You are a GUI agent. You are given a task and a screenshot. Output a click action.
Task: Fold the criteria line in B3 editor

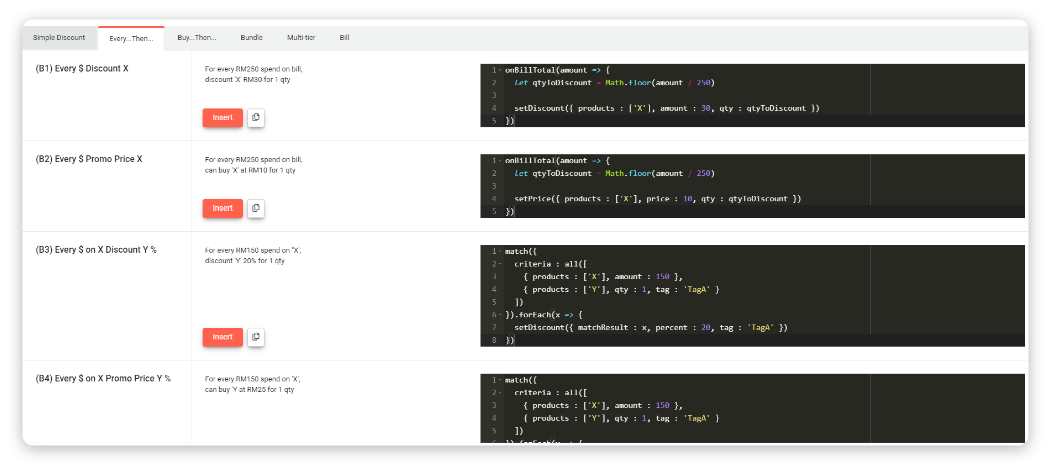pyautogui.click(x=498, y=264)
